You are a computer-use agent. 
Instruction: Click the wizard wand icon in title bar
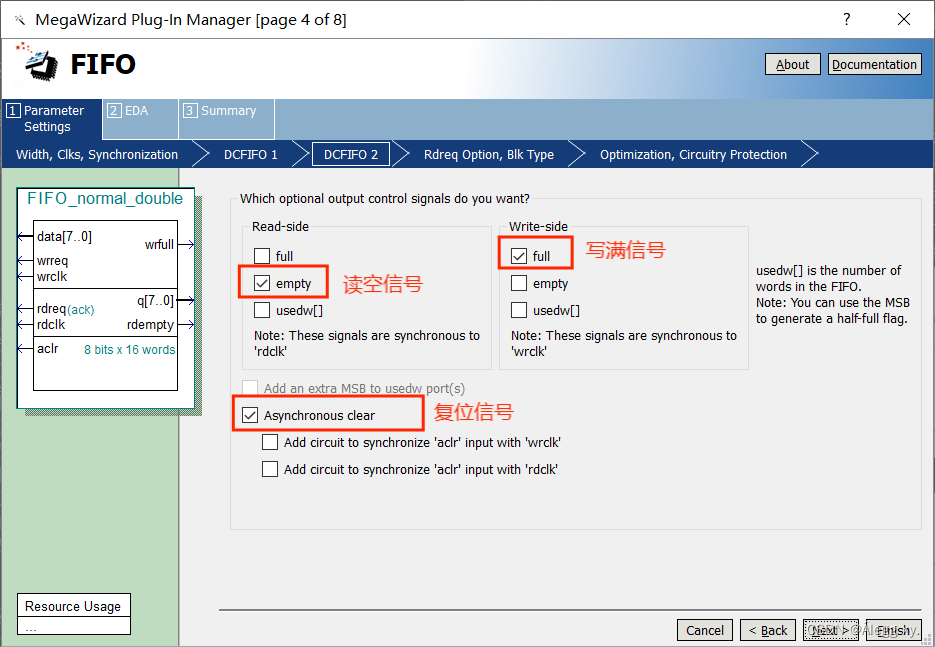(20, 20)
